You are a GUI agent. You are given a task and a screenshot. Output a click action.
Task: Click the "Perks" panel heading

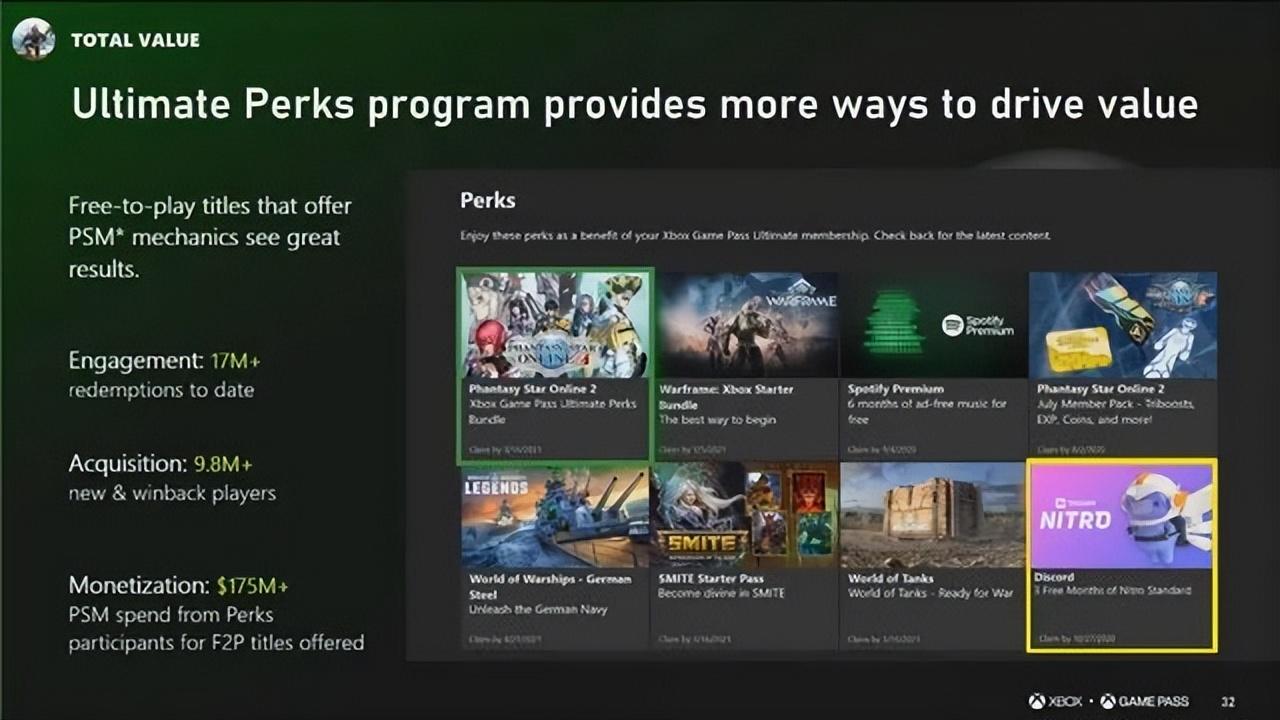point(488,200)
